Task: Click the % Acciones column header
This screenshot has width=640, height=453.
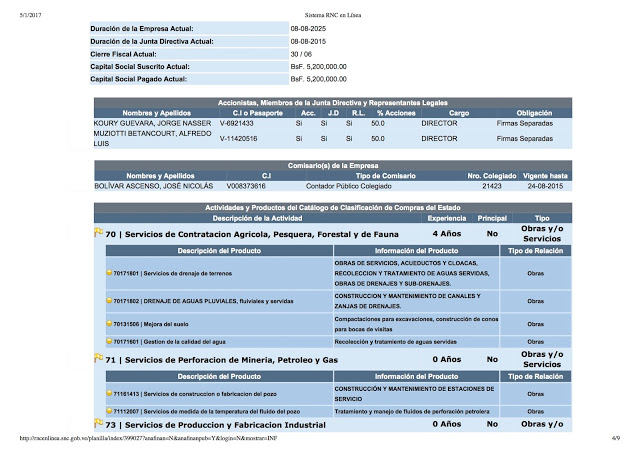Action: pos(396,113)
